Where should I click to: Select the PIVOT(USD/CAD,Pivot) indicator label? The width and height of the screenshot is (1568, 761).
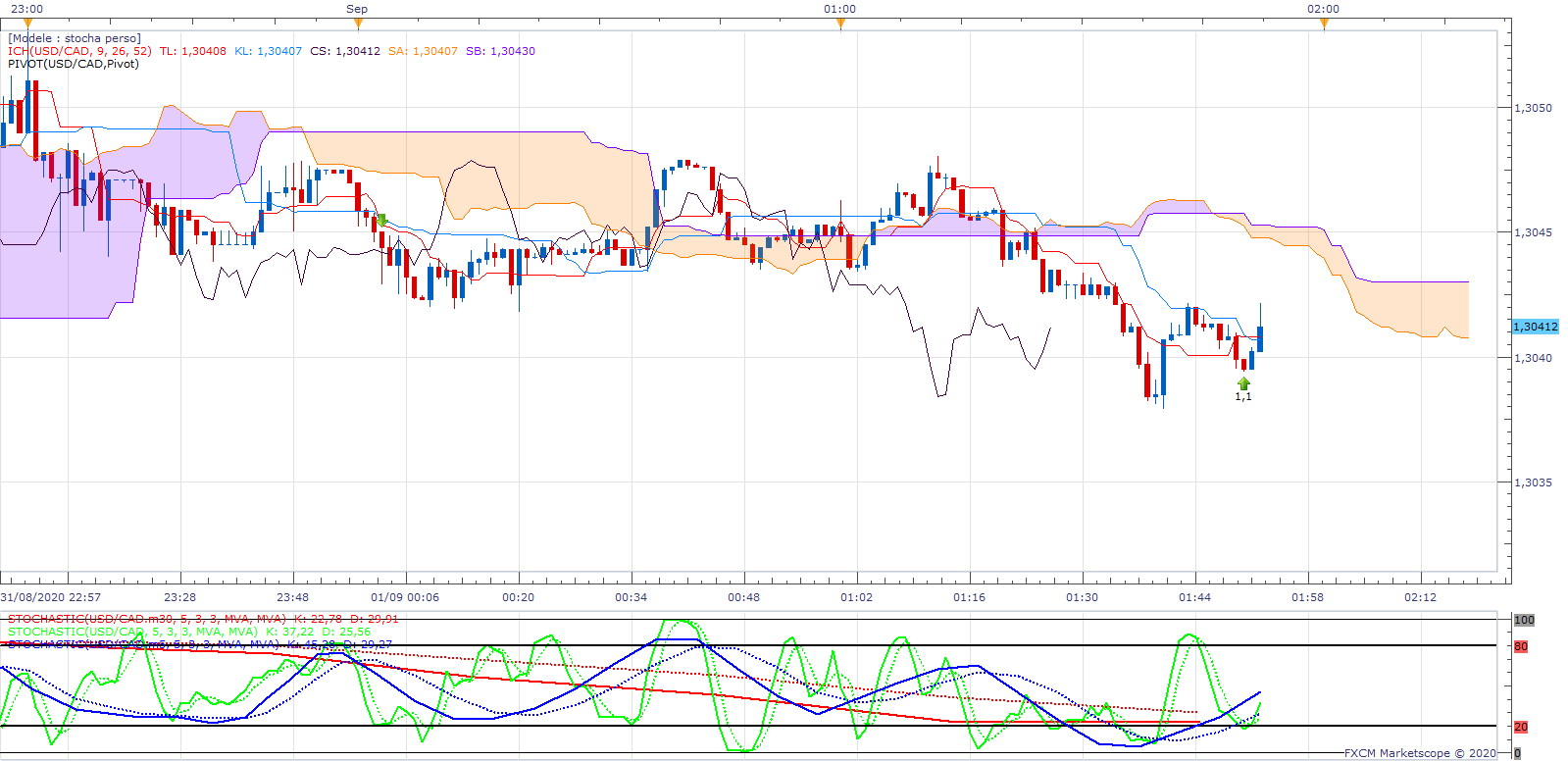click(x=74, y=64)
